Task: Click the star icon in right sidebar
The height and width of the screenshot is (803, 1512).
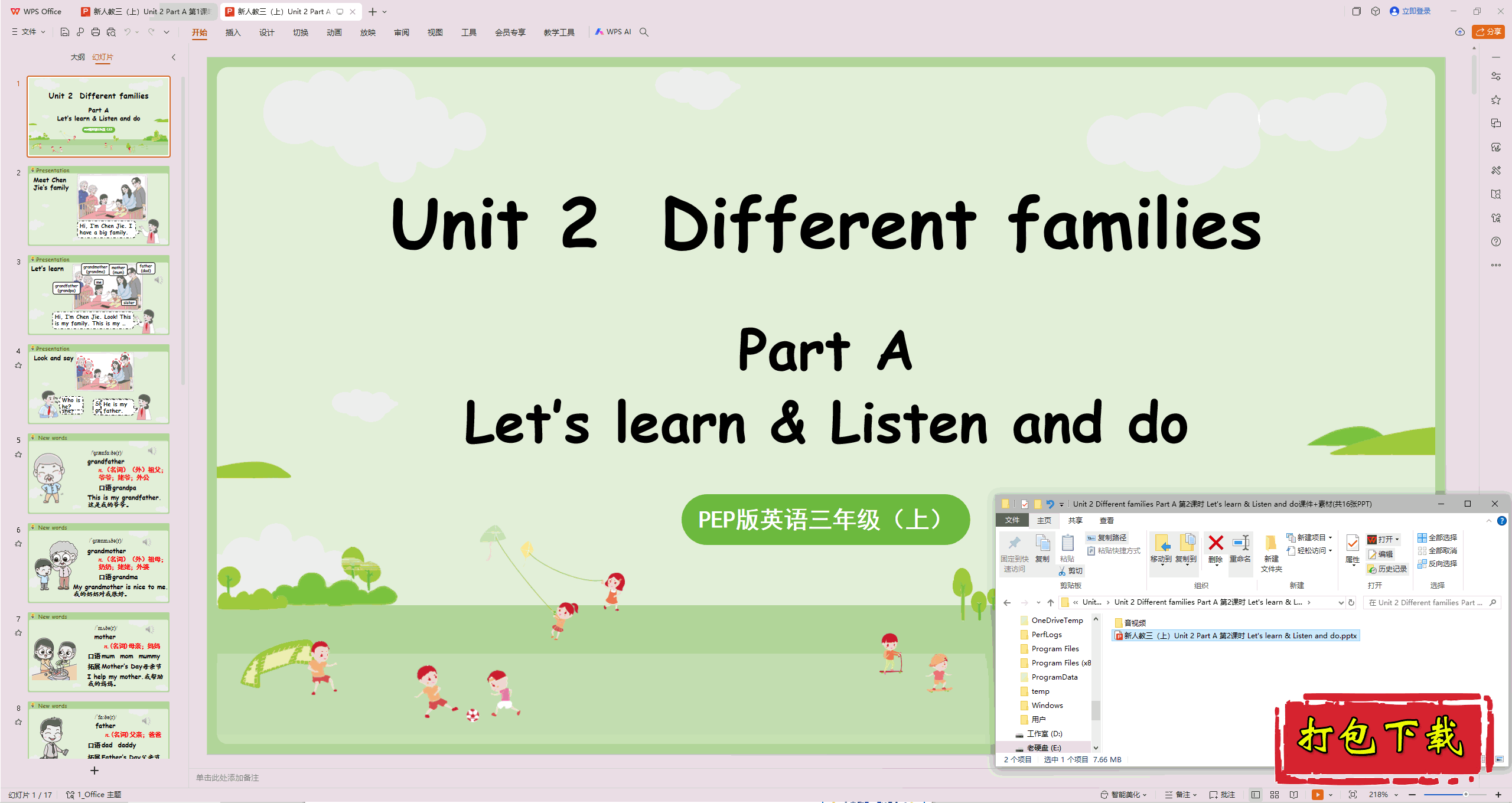Action: pyautogui.click(x=1495, y=100)
